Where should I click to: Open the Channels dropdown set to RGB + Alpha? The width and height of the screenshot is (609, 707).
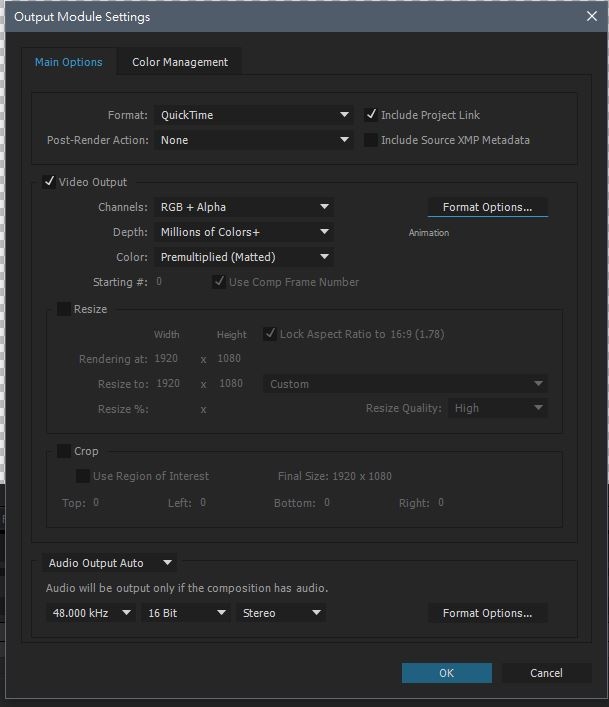pyautogui.click(x=245, y=207)
